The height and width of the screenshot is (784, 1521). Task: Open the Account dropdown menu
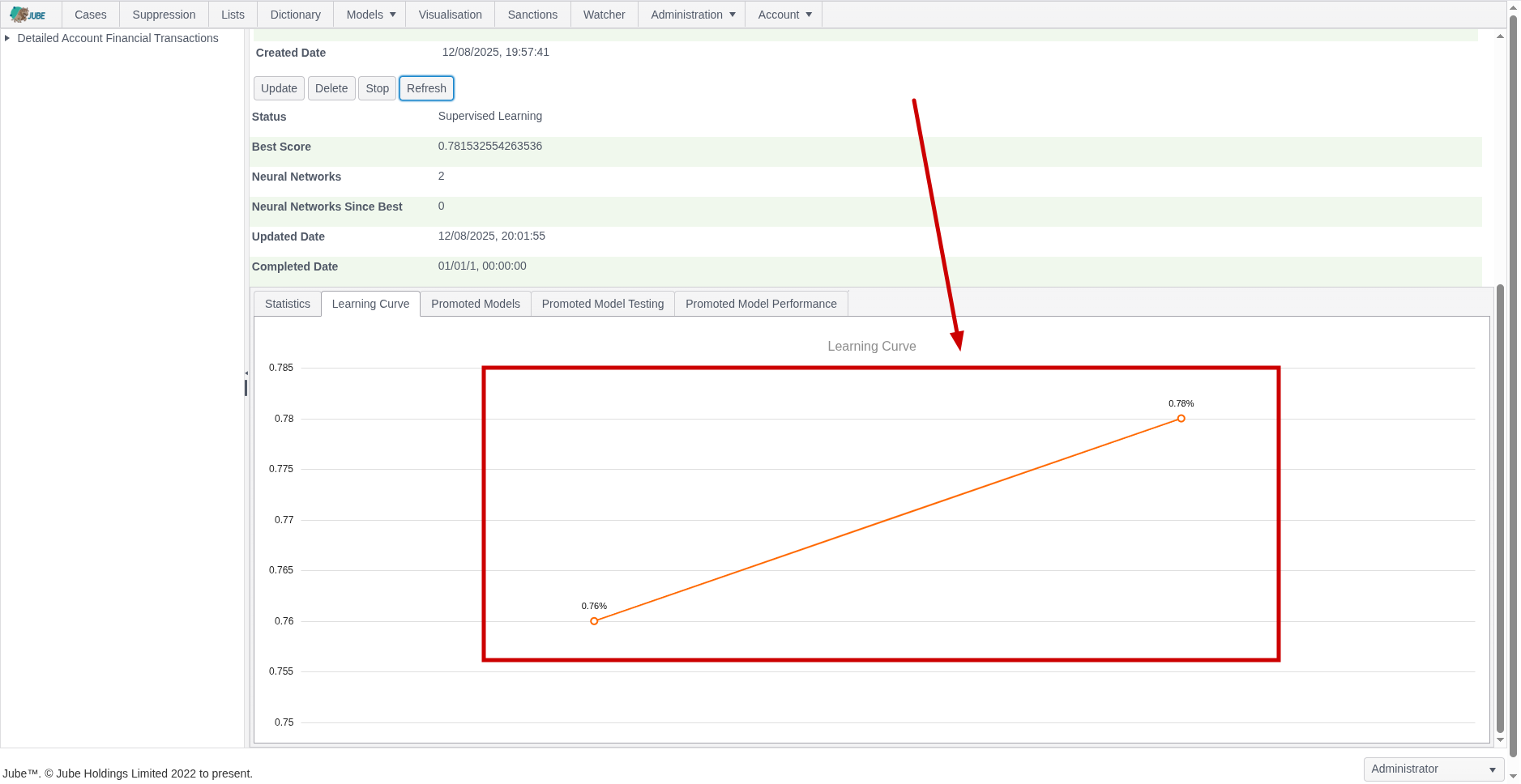pyautogui.click(x=784, y=15)
